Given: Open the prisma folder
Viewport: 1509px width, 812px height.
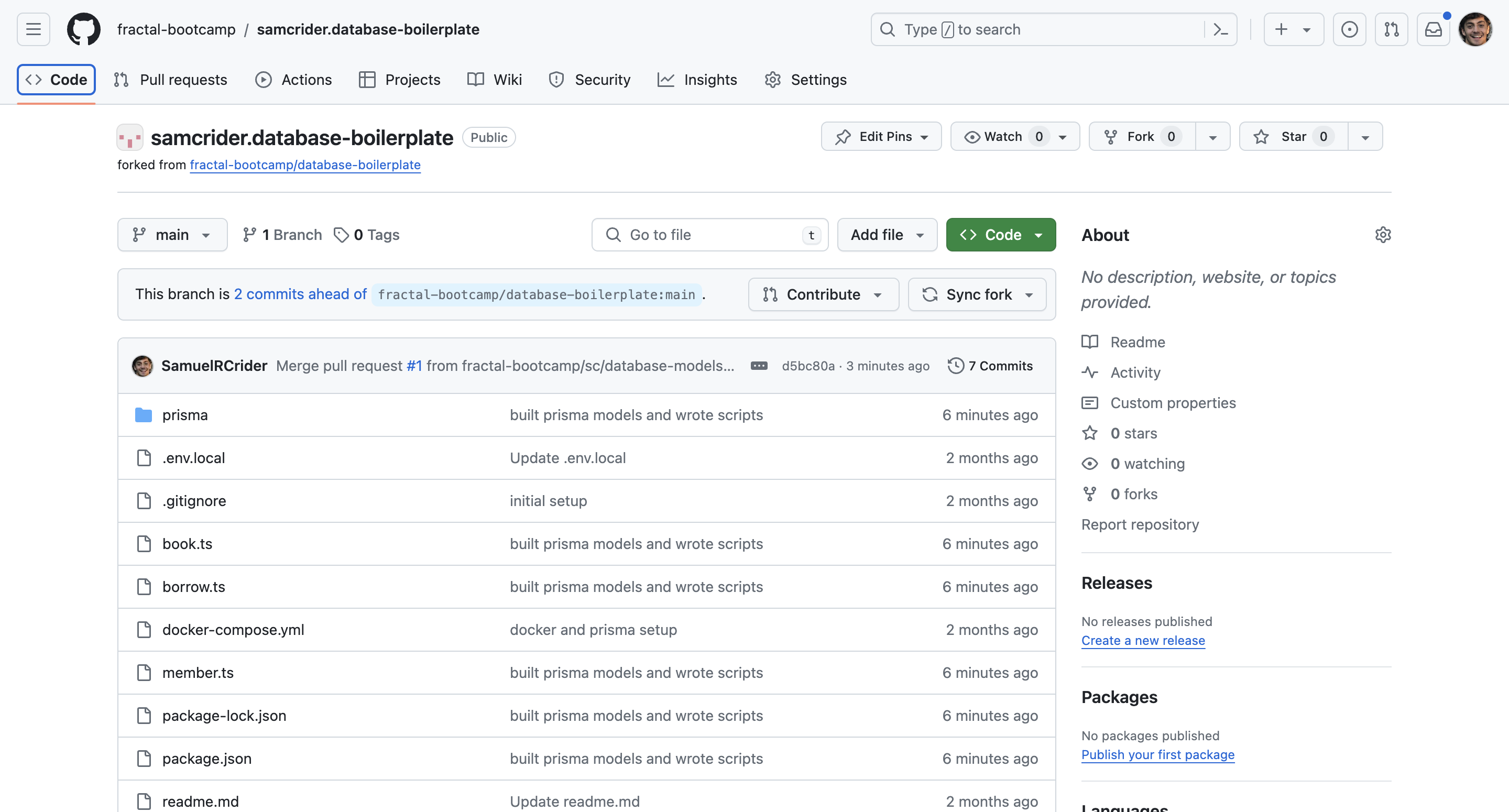Looking at the screenshot, I should tap(185, 415).
